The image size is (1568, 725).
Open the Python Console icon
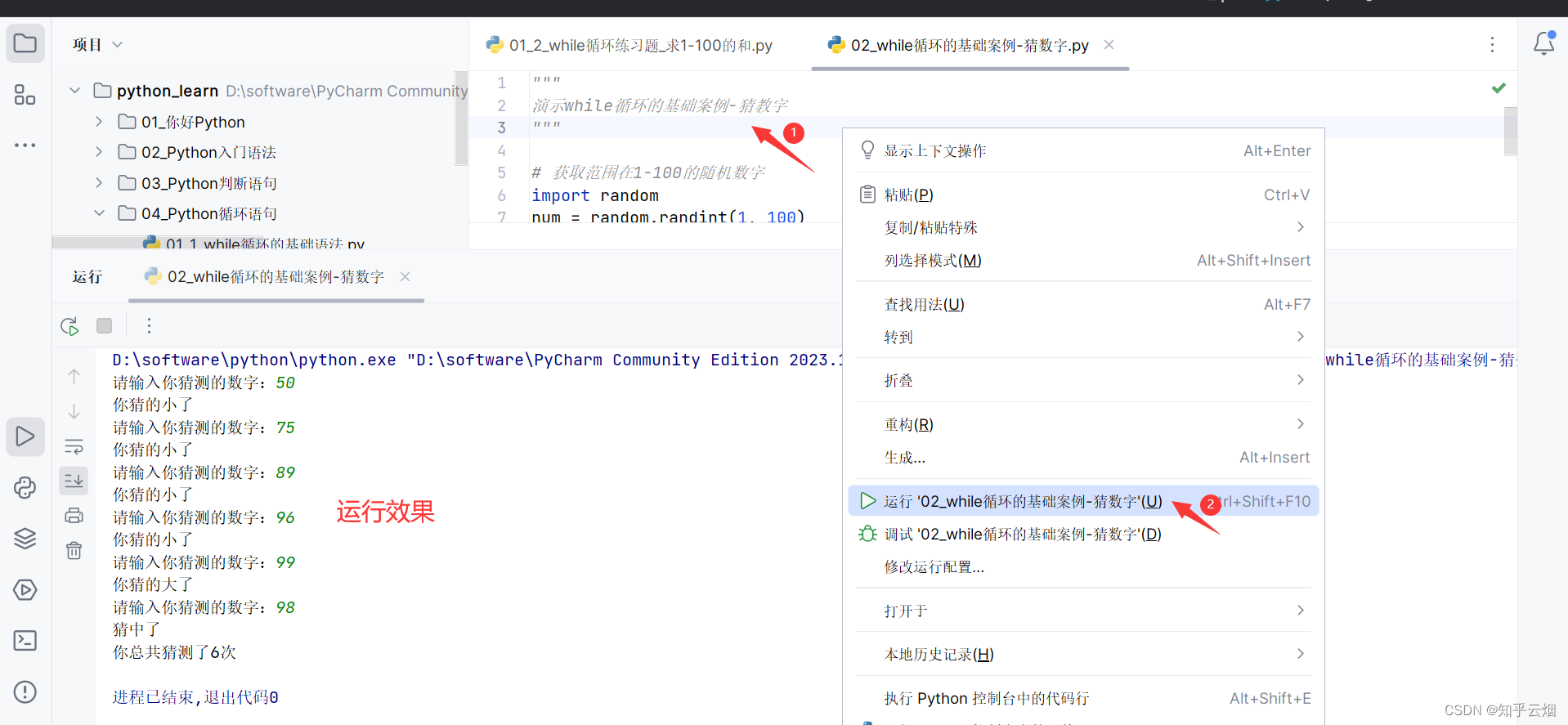(x=25, y=488)
